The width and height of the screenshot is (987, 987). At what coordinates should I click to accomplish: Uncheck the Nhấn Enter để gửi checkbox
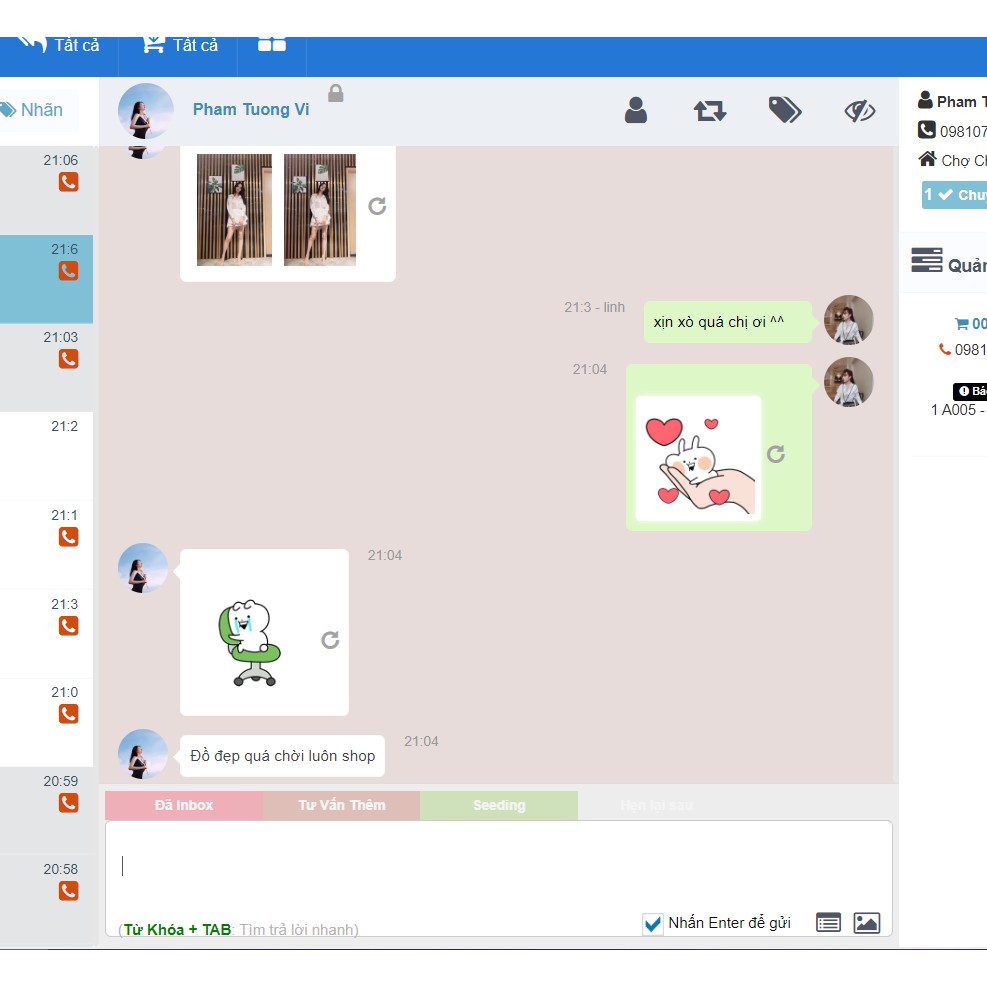(653, 924)
